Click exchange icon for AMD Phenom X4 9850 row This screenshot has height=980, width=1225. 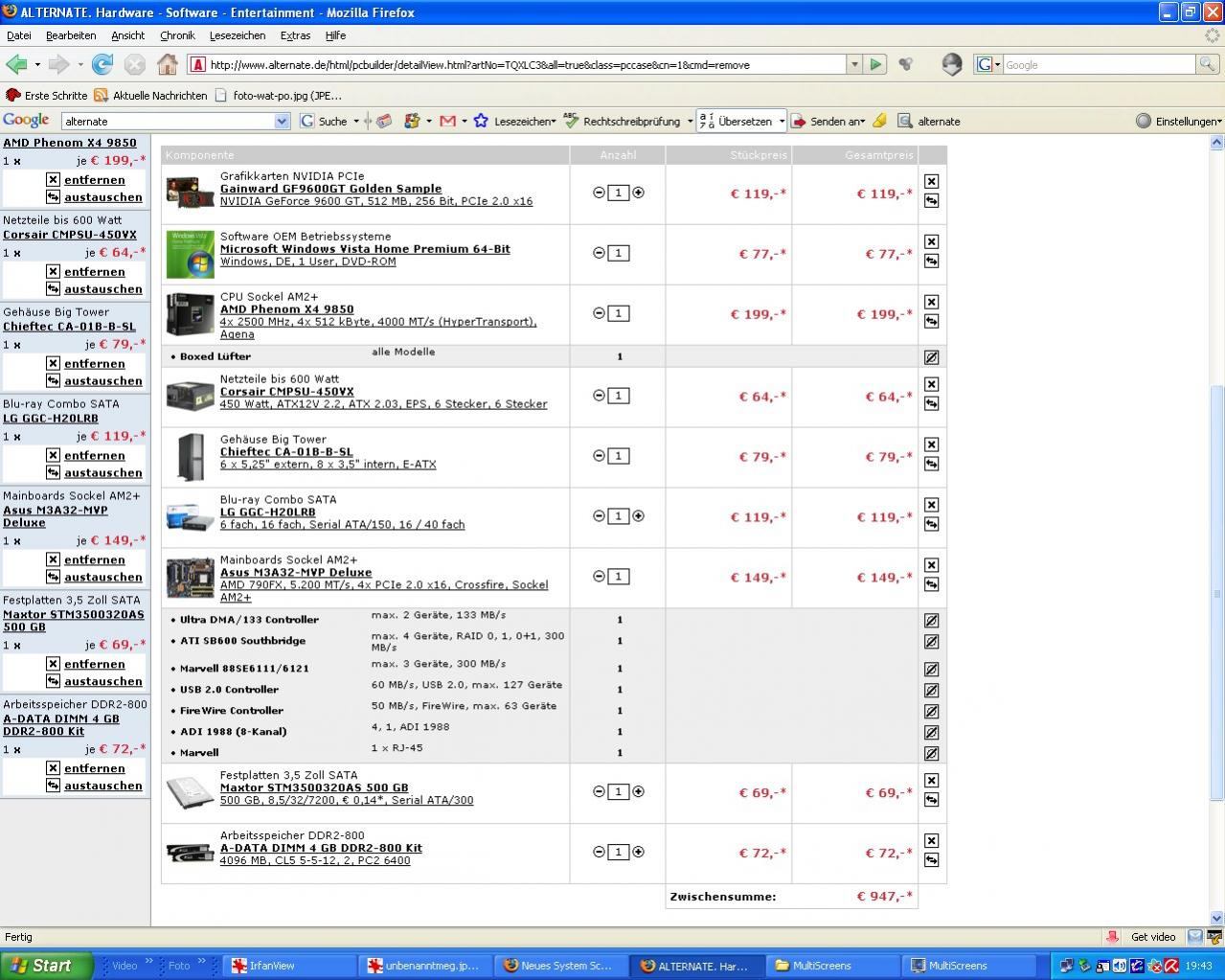(x=931, y=321)
